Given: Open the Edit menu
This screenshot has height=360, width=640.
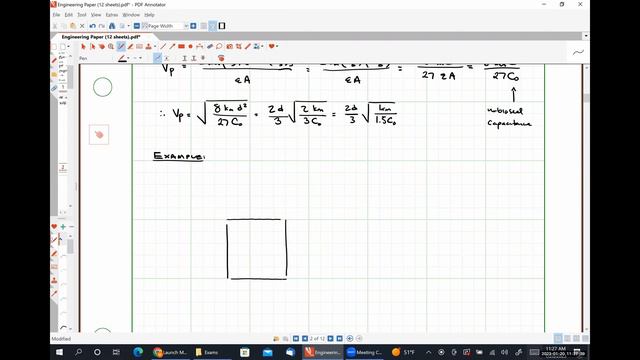Looking at the screenshot, I should click(x=69, y=15).
